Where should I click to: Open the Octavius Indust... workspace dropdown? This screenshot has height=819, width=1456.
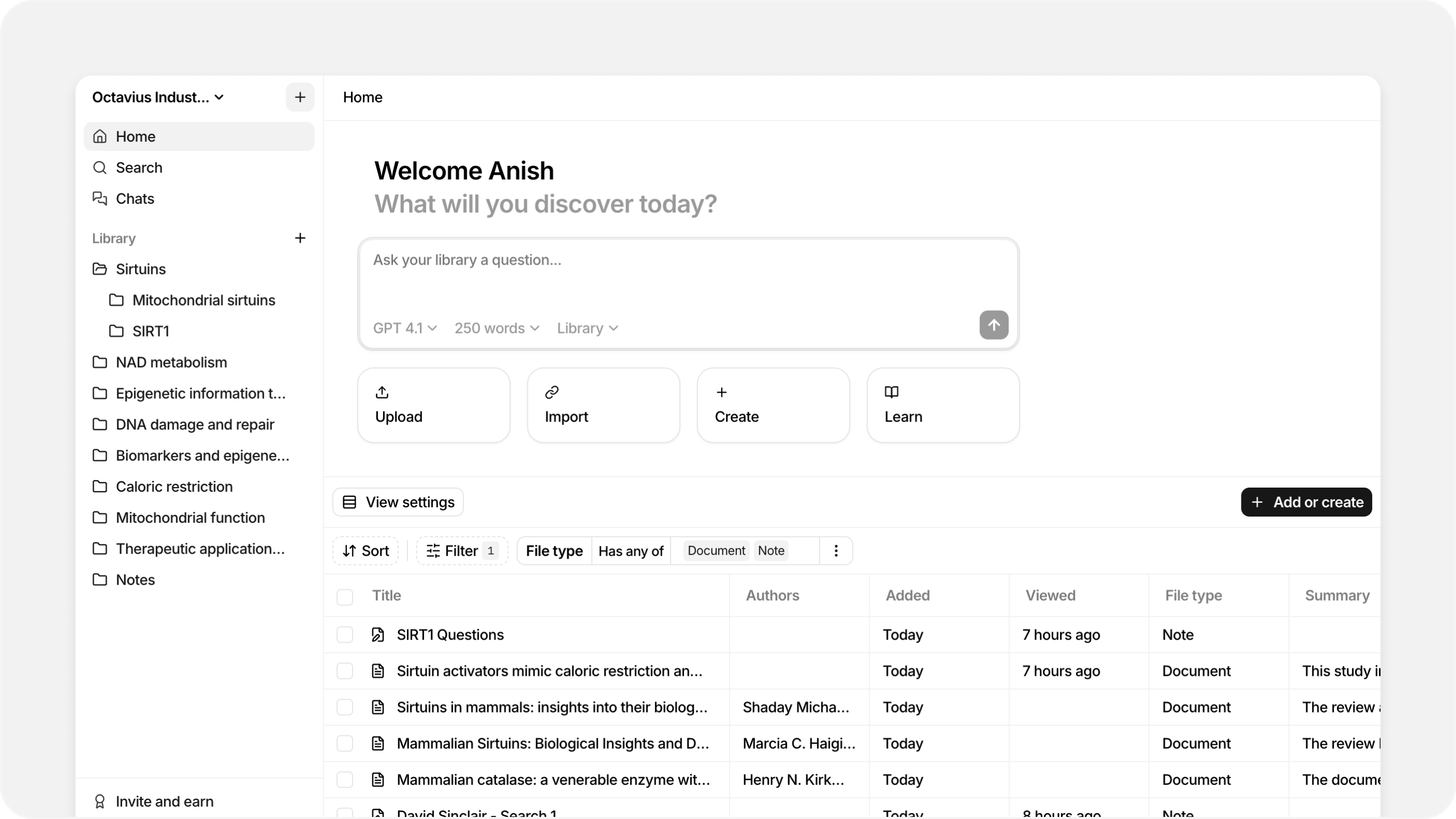click(x=158, y=97)
